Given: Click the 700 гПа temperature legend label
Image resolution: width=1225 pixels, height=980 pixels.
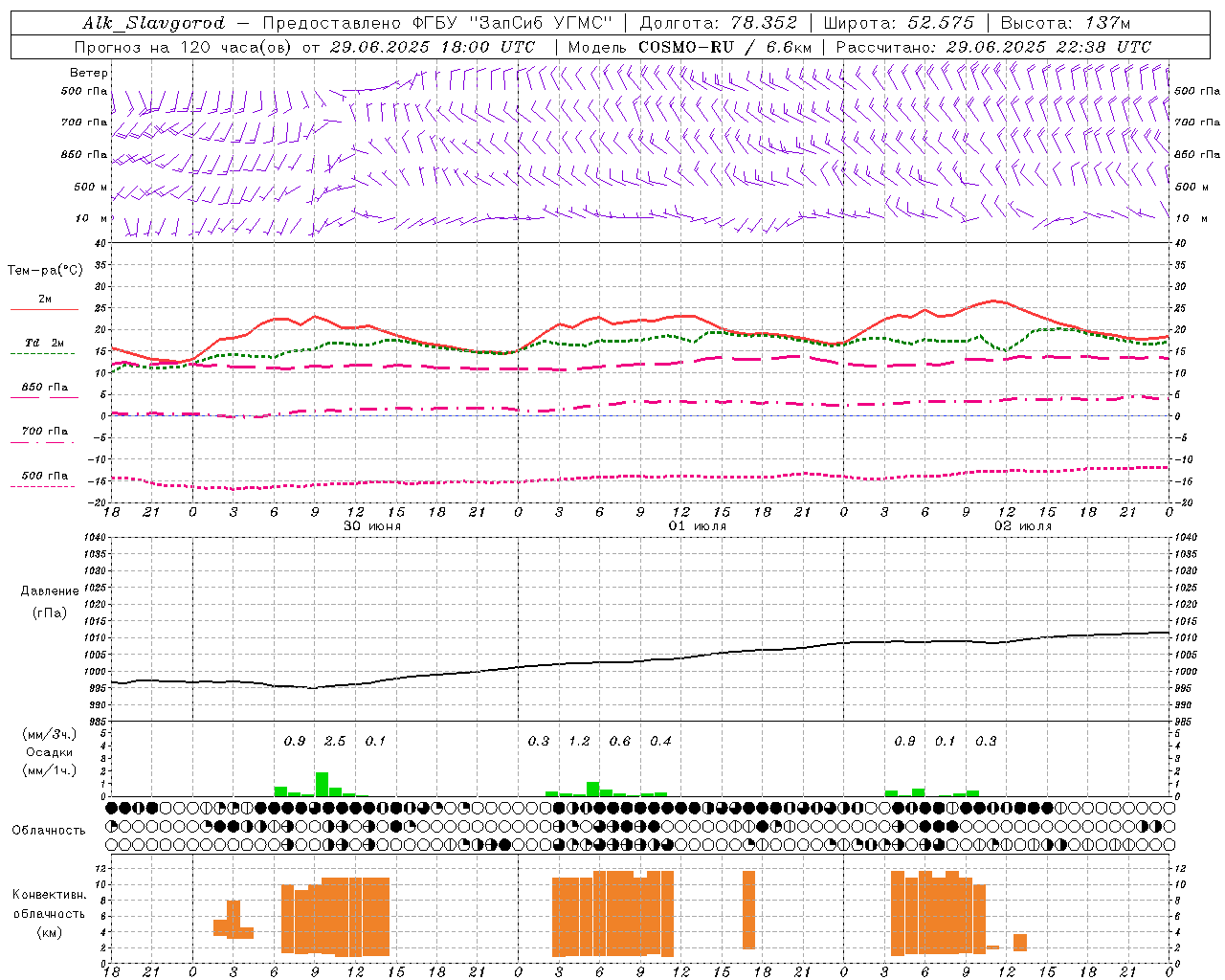Looking at the screenshot, I should tap(45, 432).
